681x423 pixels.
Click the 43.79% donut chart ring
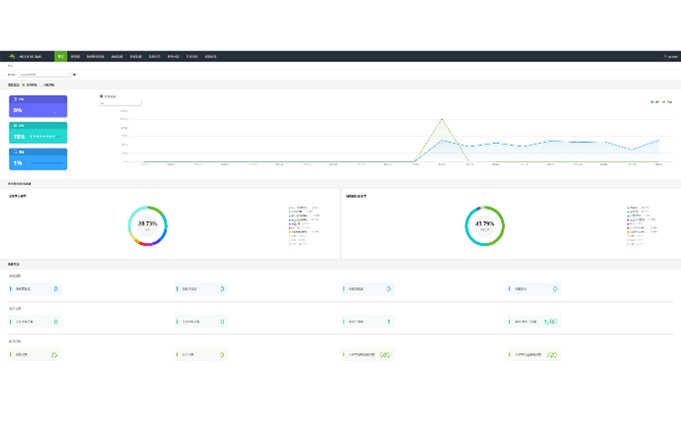pos(485,226)
